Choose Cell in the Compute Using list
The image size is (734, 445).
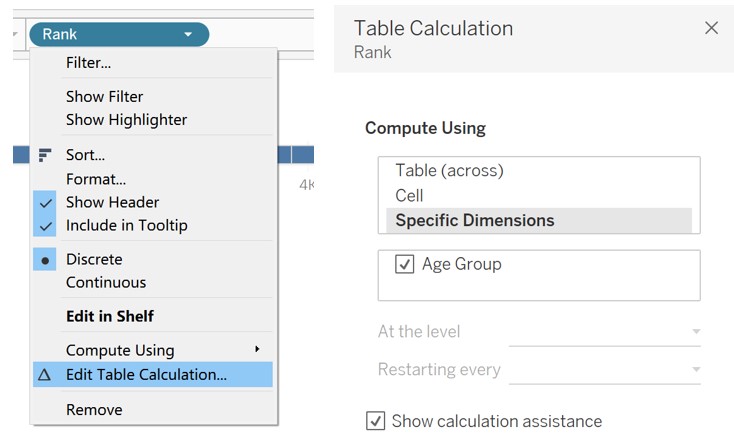[409, 195]
